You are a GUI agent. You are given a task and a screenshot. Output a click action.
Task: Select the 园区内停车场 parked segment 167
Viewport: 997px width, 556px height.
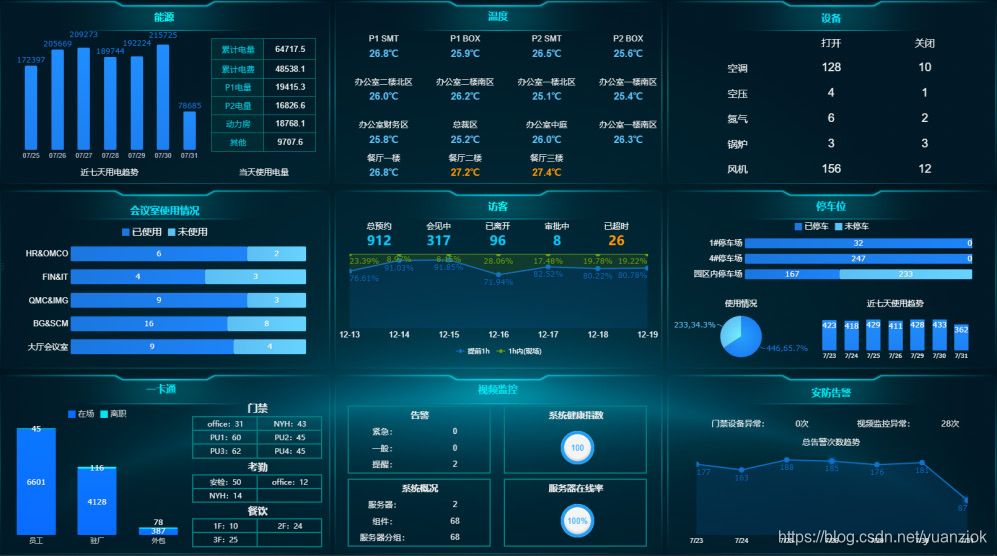pos(792,274)
